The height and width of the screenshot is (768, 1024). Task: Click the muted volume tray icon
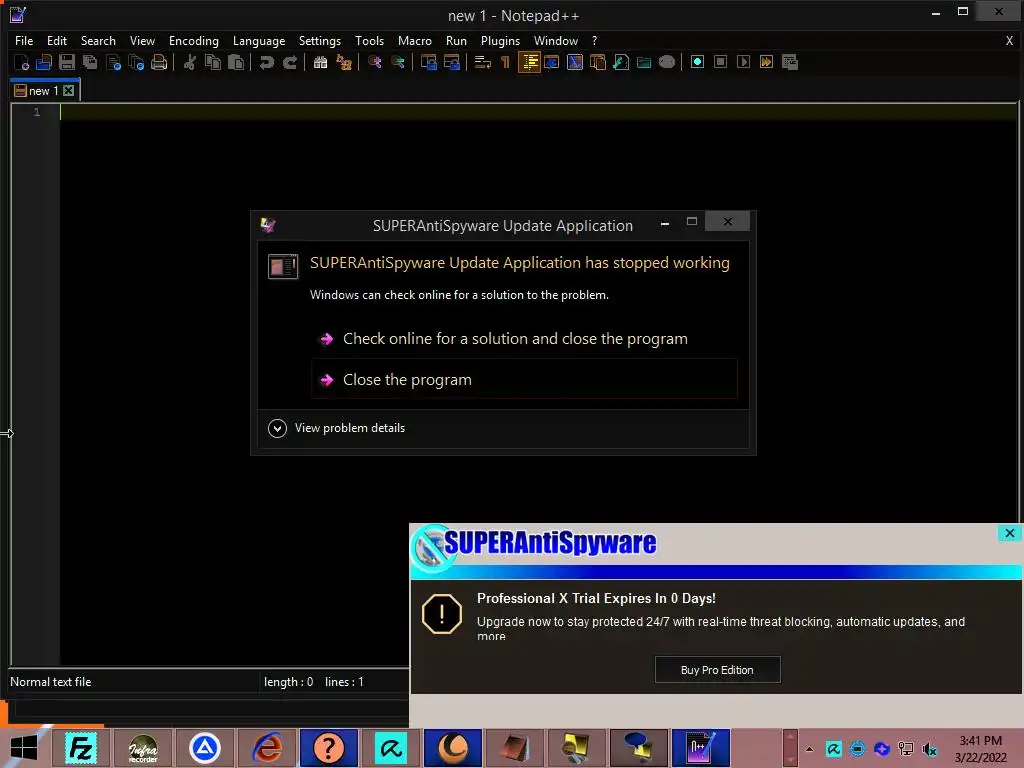[x=930, y=749]
